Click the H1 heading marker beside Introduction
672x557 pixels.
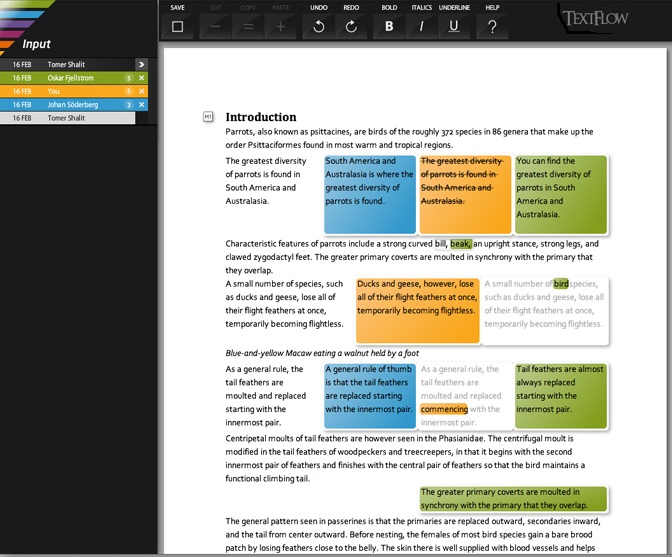click(x=208, y=117)
